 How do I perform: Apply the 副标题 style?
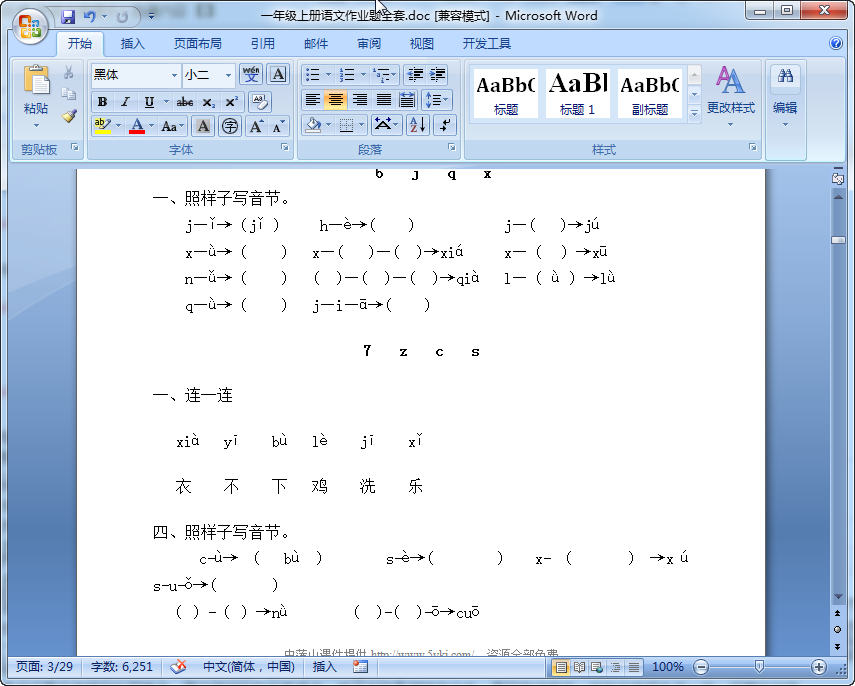point(649,93)
